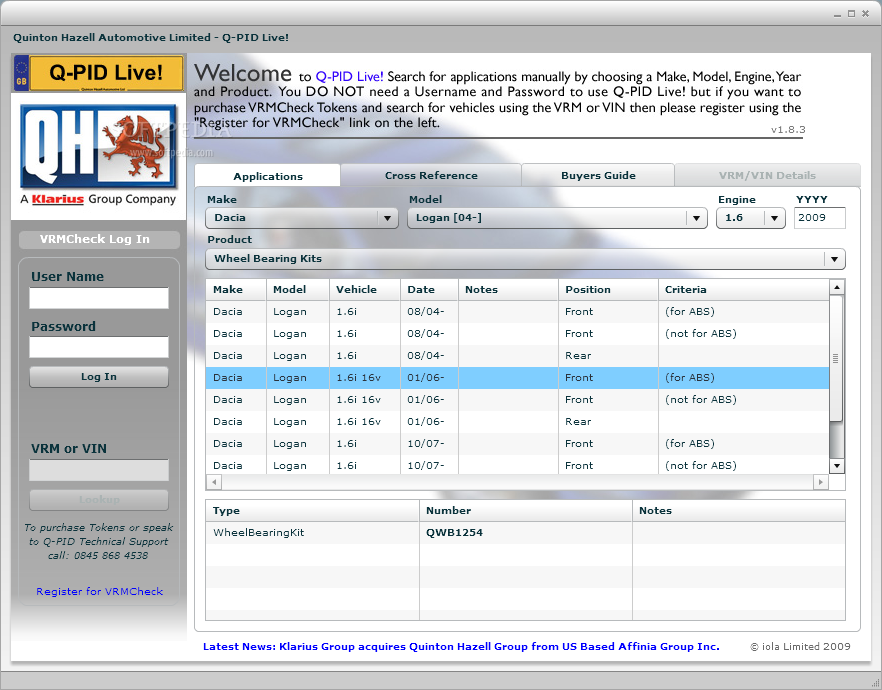The width and height of the screenshot is (882, 690).
Task: Click the QH lion logo image
Action: point(99,146)
